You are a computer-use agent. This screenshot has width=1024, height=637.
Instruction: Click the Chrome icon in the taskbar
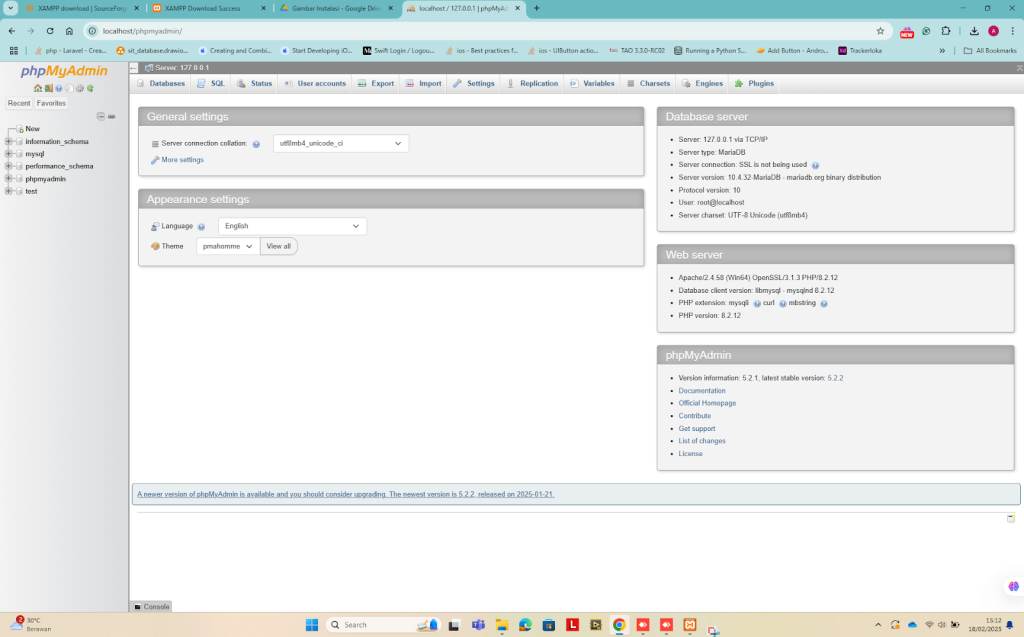tap(619, 625)
